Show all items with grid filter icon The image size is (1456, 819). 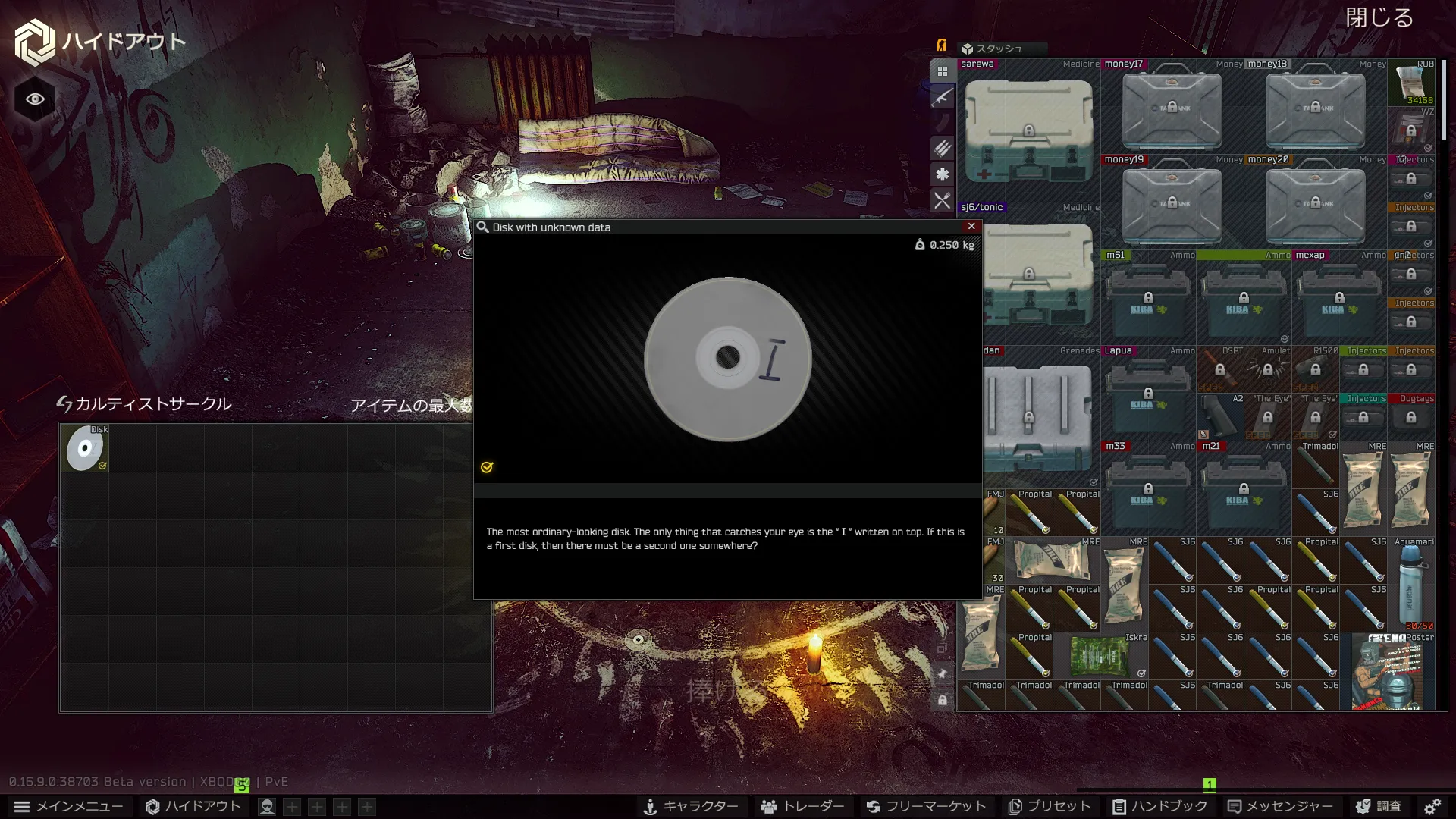tap(942, 71)
